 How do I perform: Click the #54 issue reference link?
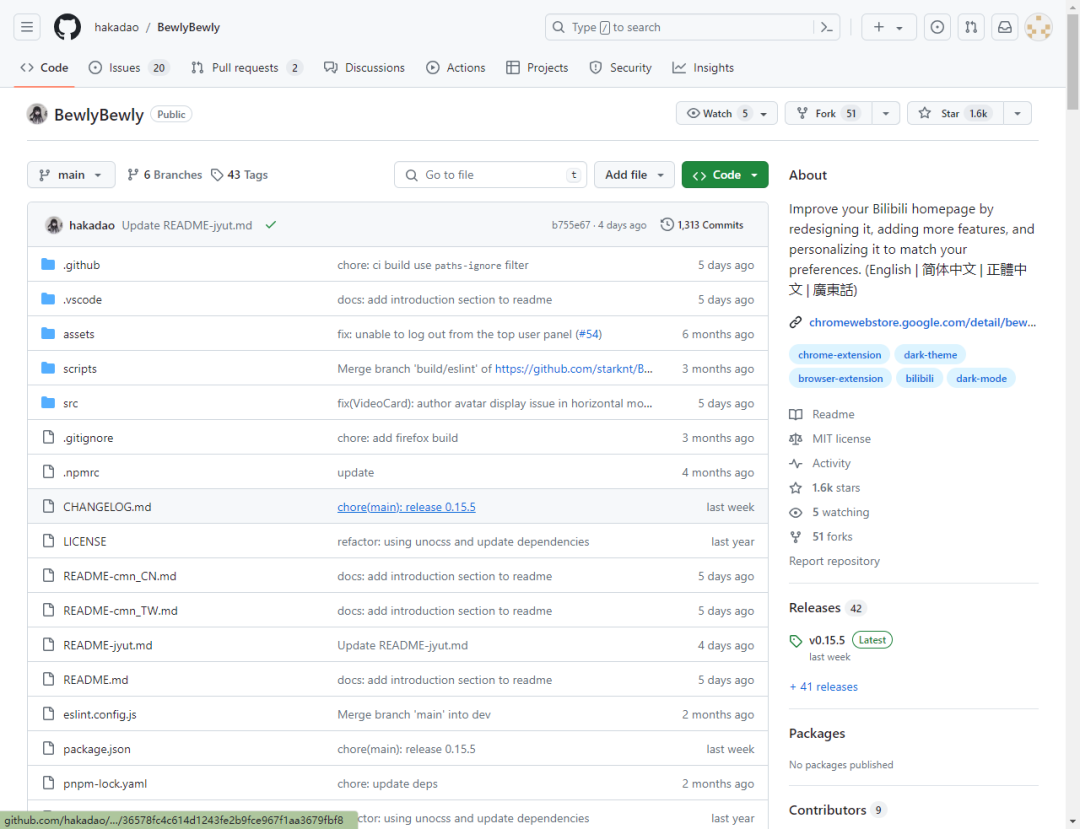pos(589,334)
